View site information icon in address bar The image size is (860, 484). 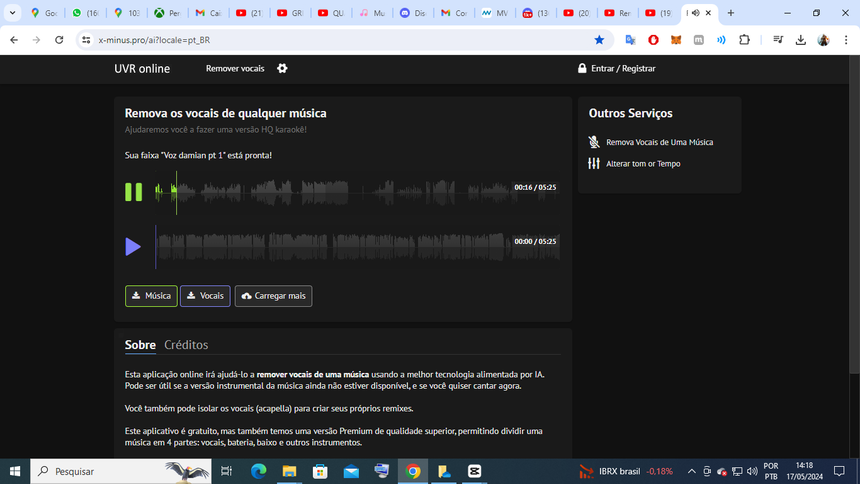pos(86,40)
